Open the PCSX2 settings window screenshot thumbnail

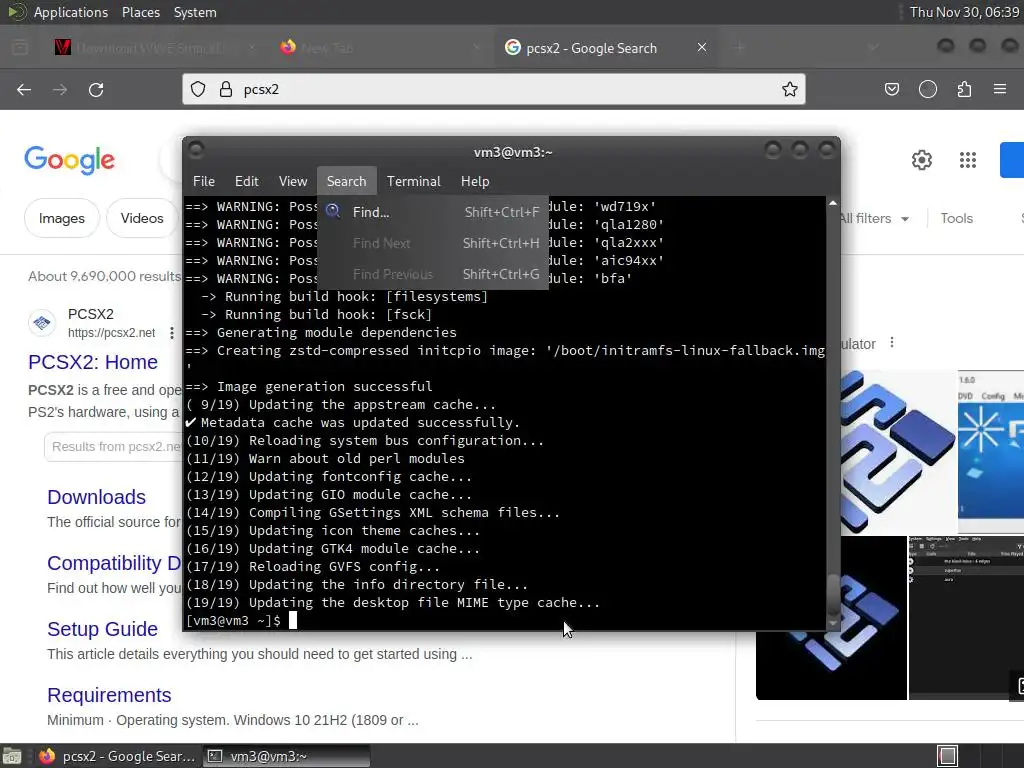coord(967,618)
